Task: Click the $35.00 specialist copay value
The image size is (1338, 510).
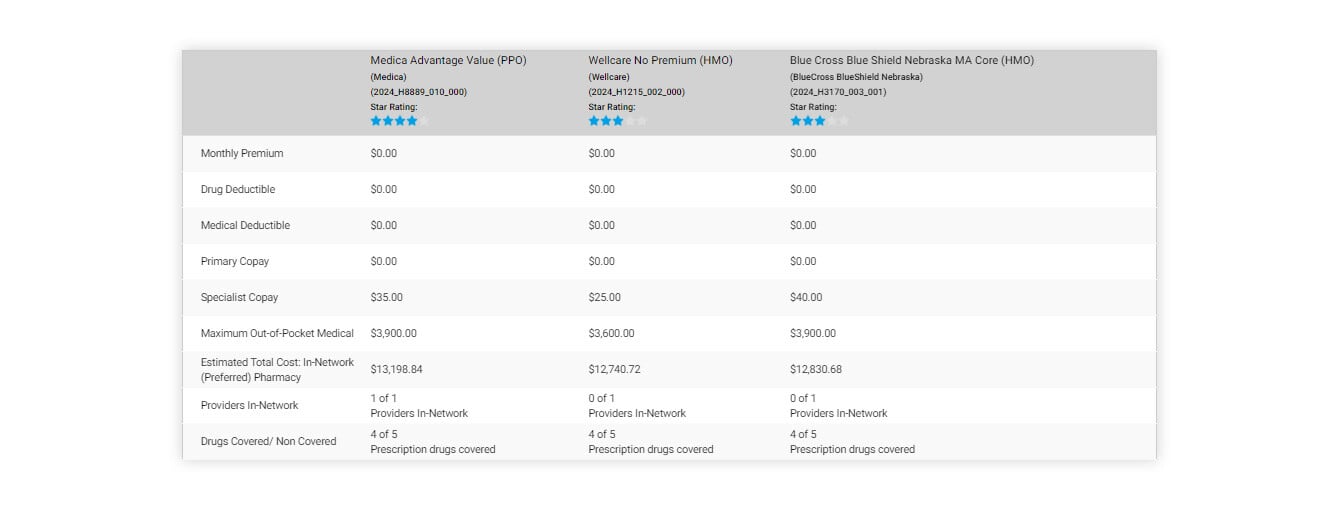Action: pos(387,297)
